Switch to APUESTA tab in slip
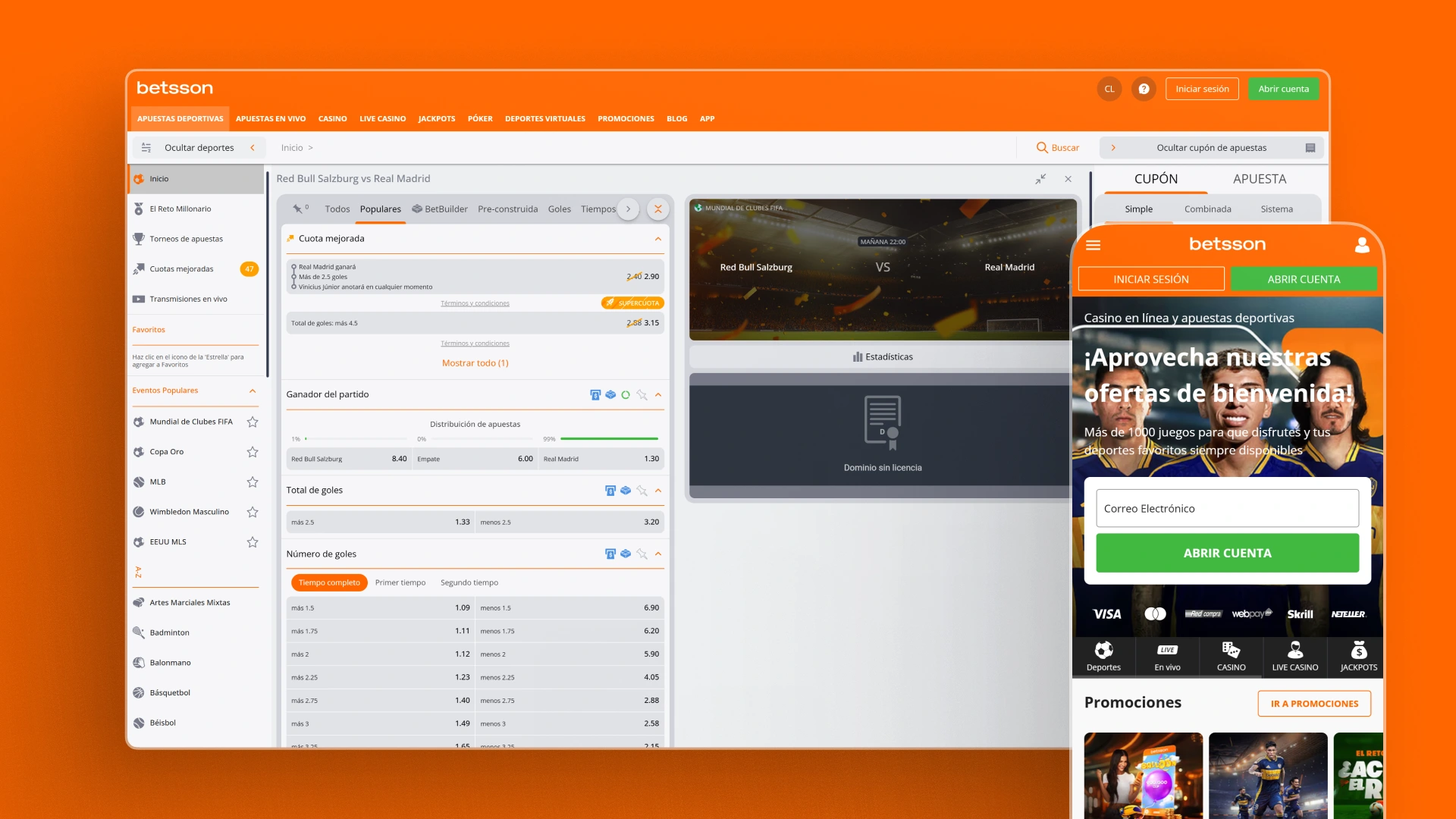The width and height of the screenshot is (1456, 819). point(1260,179)
